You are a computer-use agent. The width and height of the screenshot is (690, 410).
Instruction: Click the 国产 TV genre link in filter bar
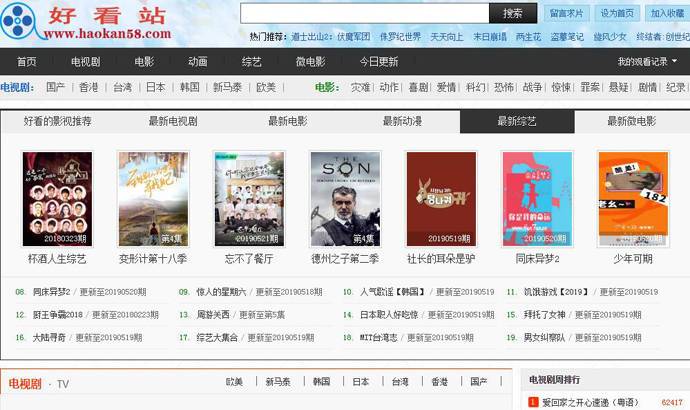[x=55, y=87]
